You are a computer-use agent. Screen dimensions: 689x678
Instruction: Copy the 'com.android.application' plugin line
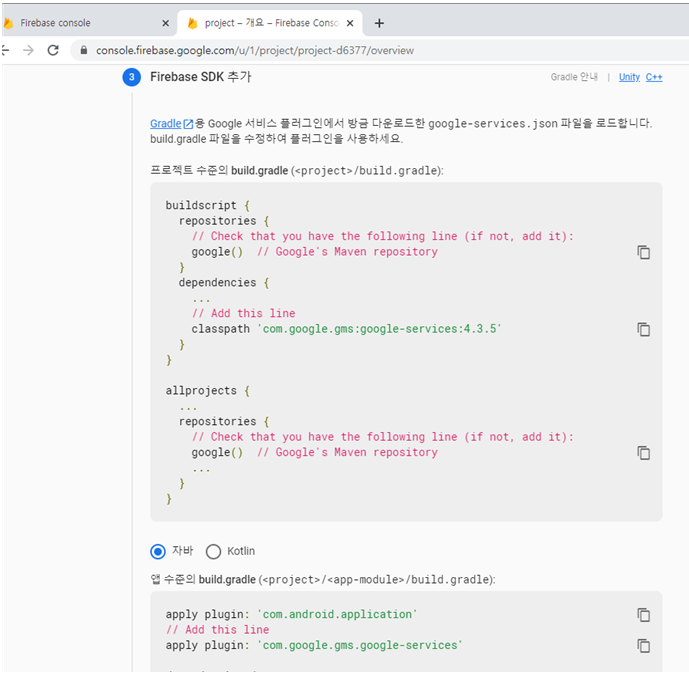[x=643, y=615]
